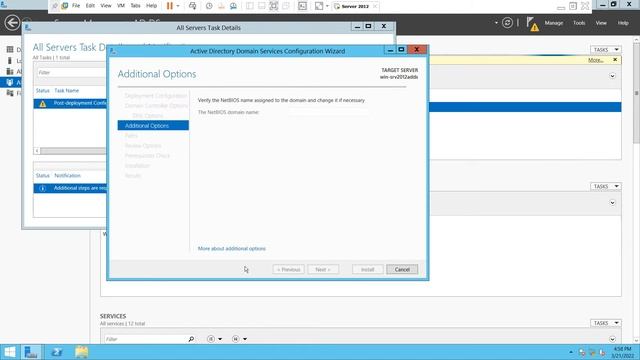Screen dimensions: 640x360
Task: Click the VMware pause VM icon
Action: 170,6
